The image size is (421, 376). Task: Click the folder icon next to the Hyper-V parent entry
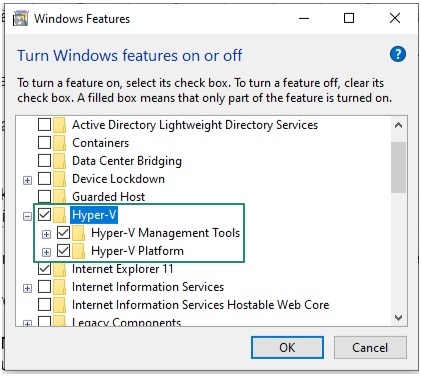coord(60,215)
